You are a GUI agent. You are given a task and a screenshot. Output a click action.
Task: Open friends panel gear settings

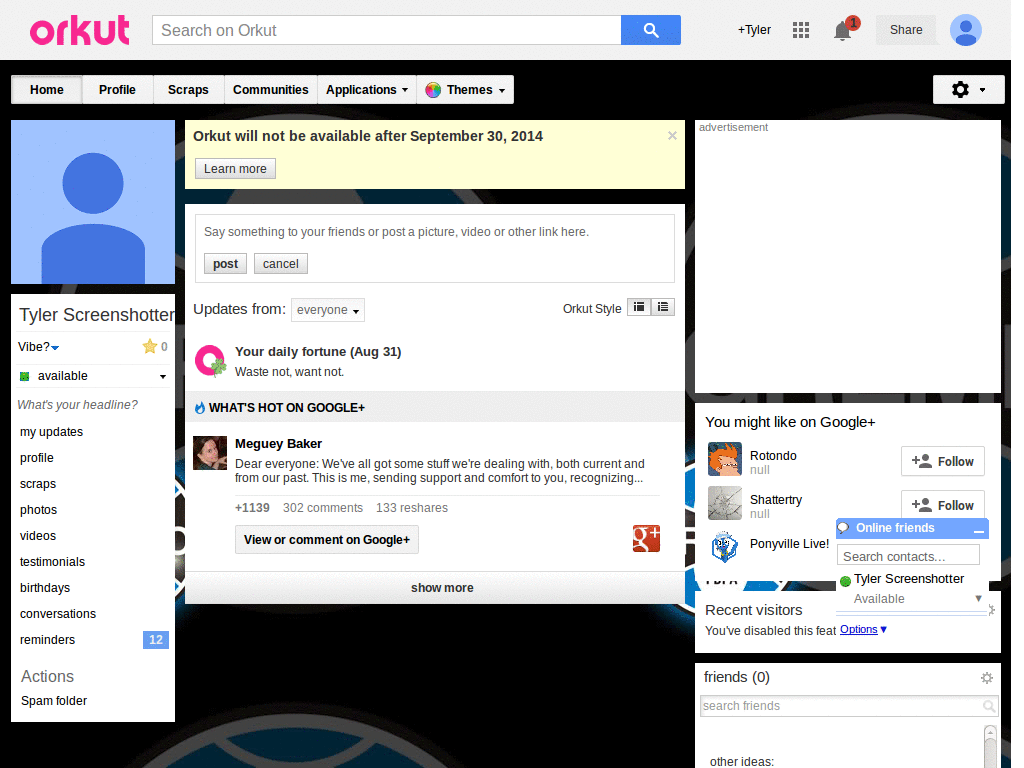pos(987,678)
